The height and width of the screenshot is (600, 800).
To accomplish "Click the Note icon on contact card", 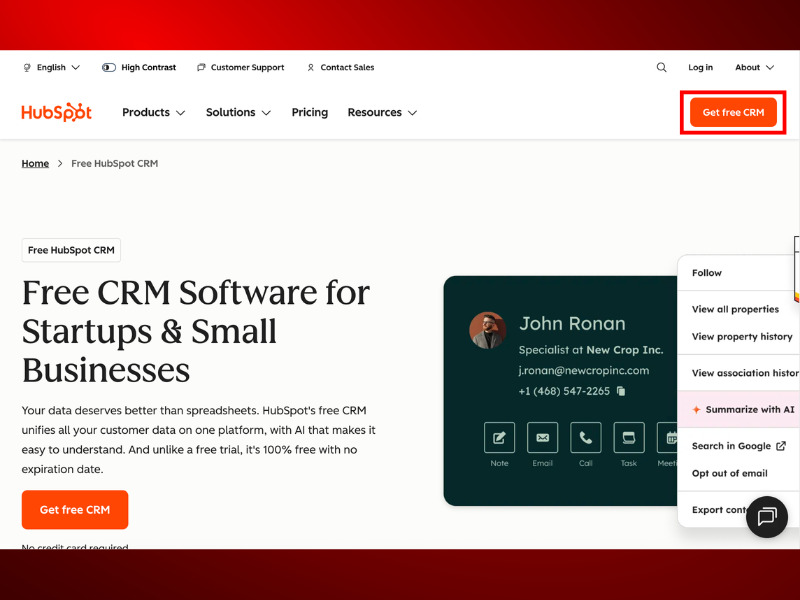I will [x=499, y=437].
